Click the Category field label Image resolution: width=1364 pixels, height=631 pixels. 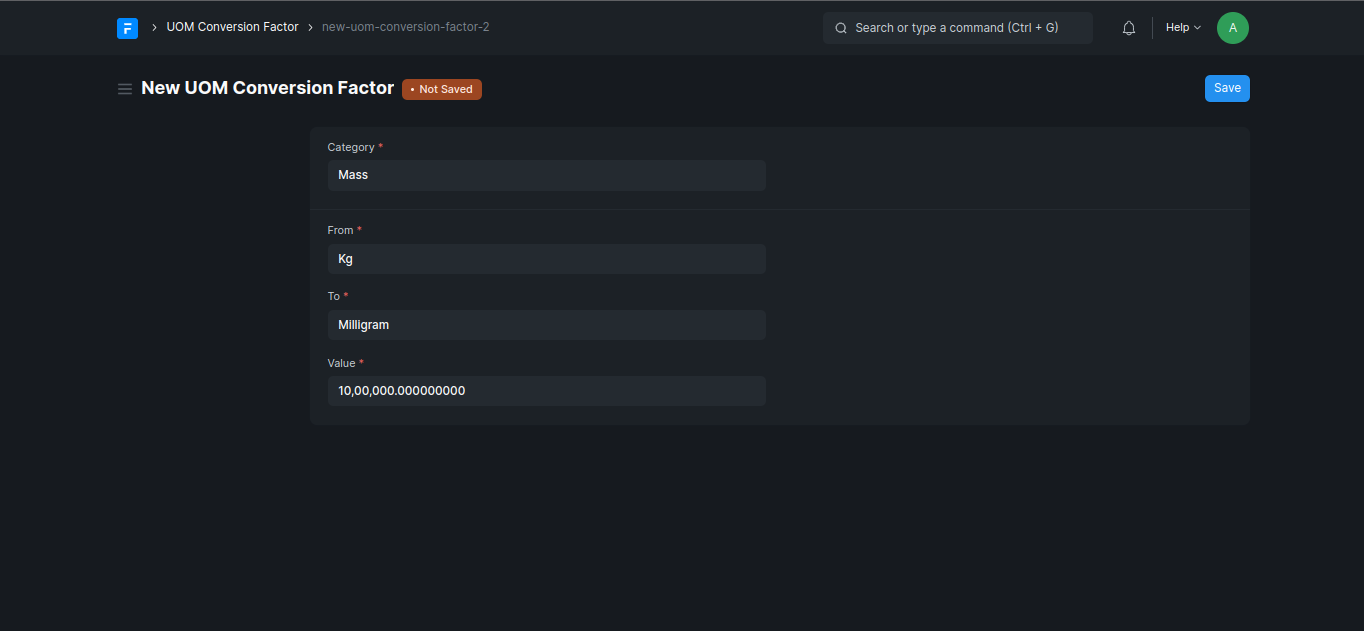(x=350, y=147)
